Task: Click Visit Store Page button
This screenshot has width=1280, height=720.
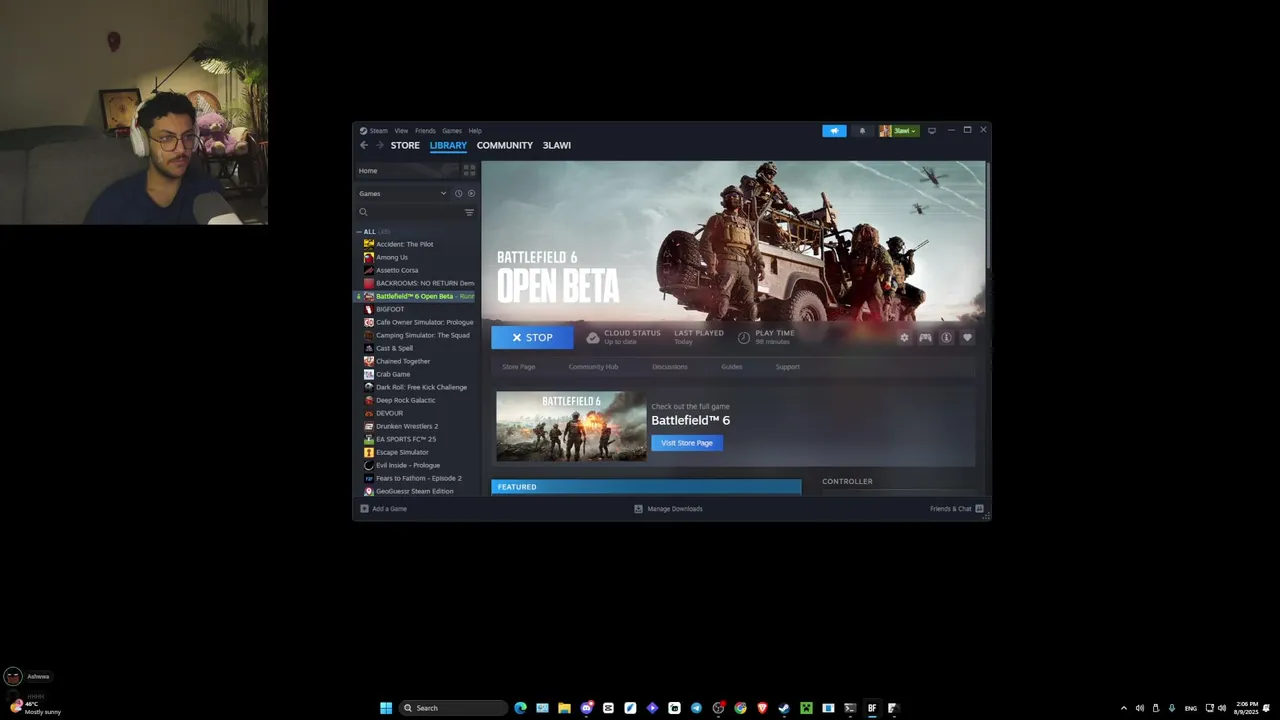Action: click(687, 443)
